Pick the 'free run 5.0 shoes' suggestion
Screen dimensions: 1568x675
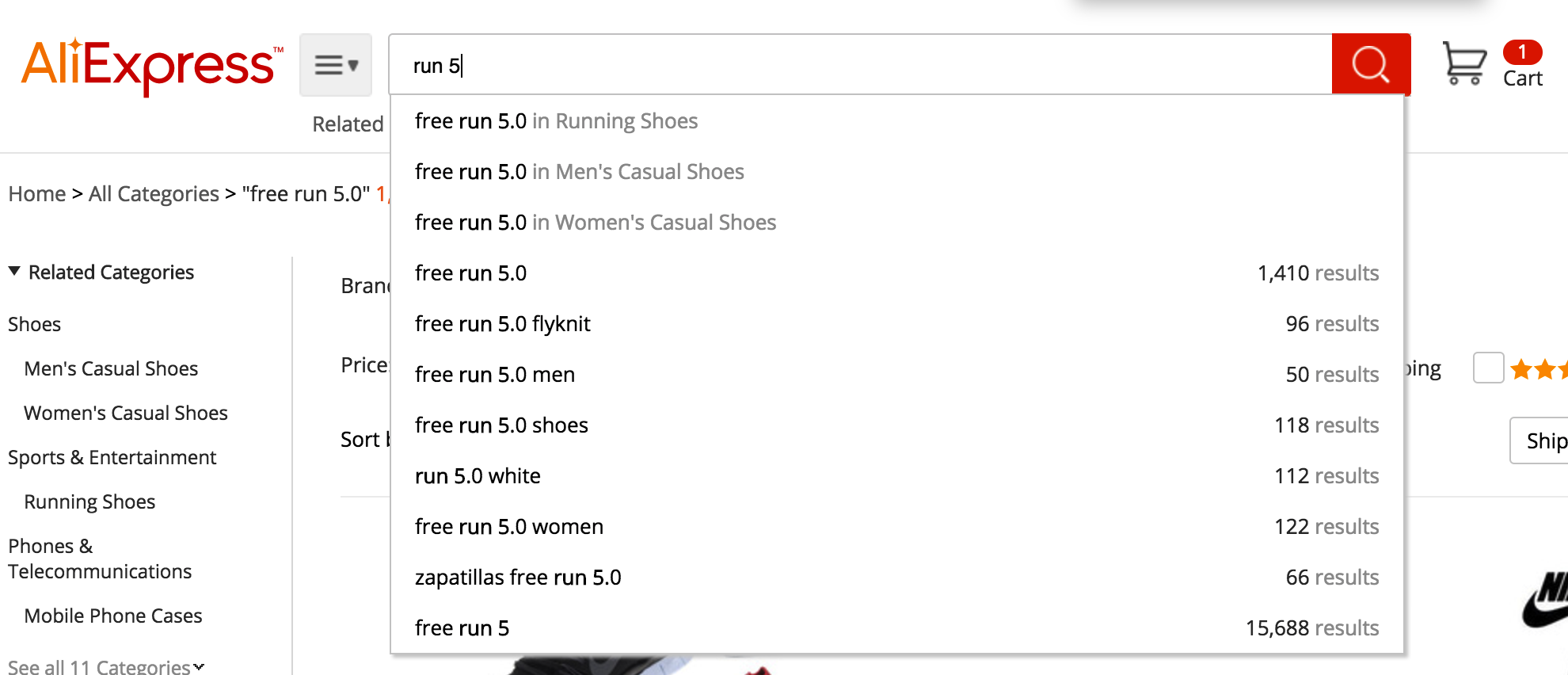tap(897, 425)
